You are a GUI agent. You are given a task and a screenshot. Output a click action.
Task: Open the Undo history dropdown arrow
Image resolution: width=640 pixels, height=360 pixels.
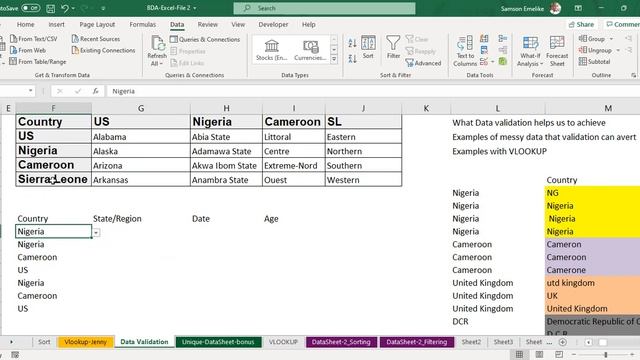[x=73, y=8]
